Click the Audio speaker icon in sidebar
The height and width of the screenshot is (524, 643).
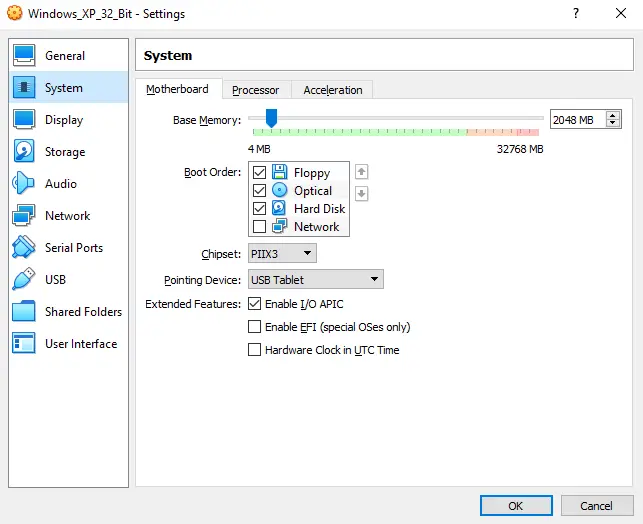[24, 183]
